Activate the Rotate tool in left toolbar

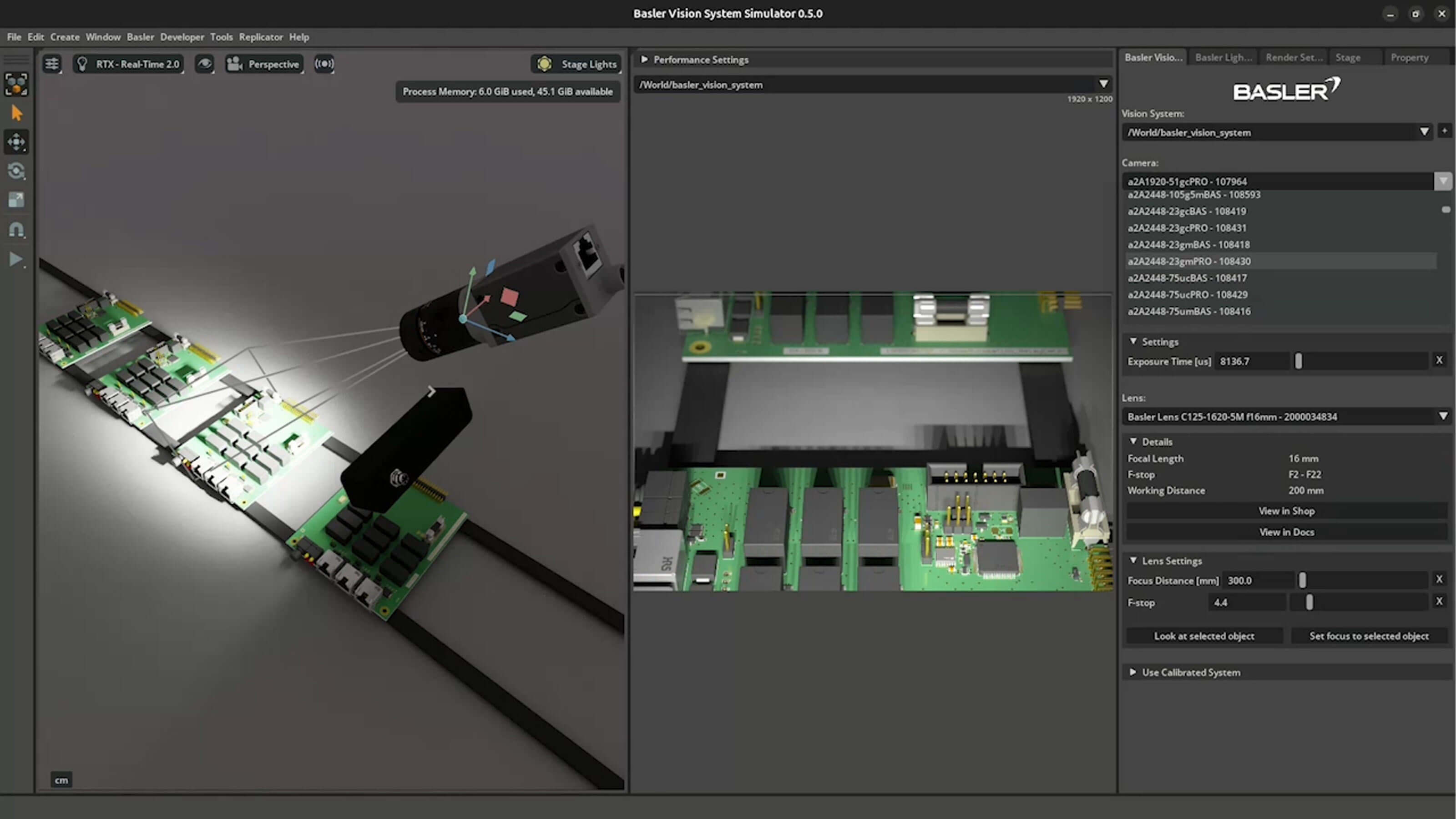tap(16, 171)
